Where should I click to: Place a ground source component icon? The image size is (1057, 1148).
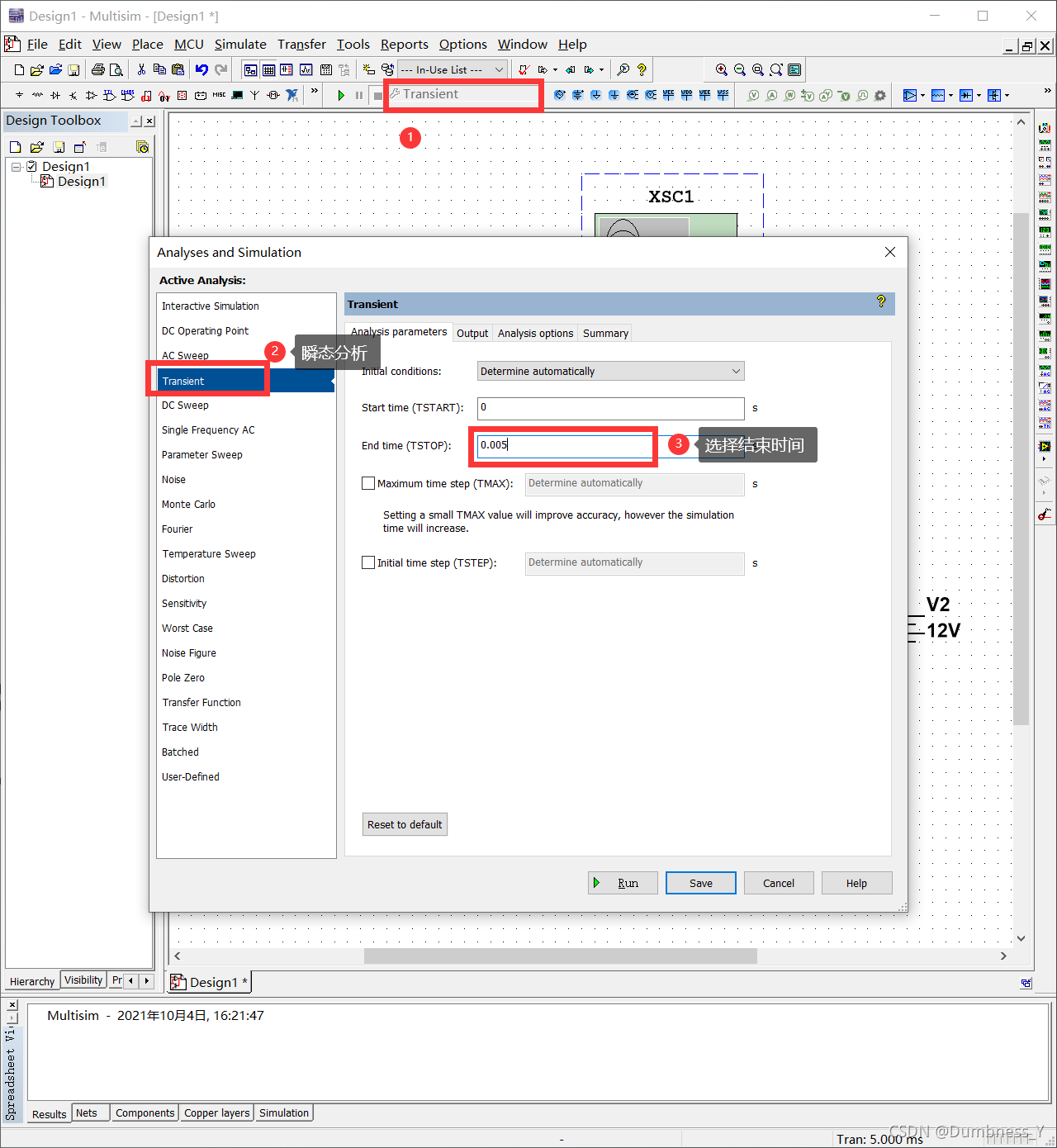[x=19, y=95]
